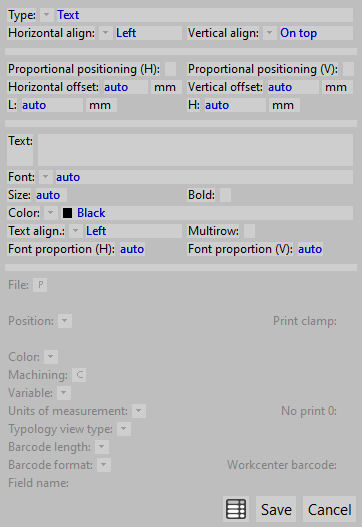Open the Vertical align dropdown arrow
The width and height of the screenshot is (362, 527).
[270, 33]
